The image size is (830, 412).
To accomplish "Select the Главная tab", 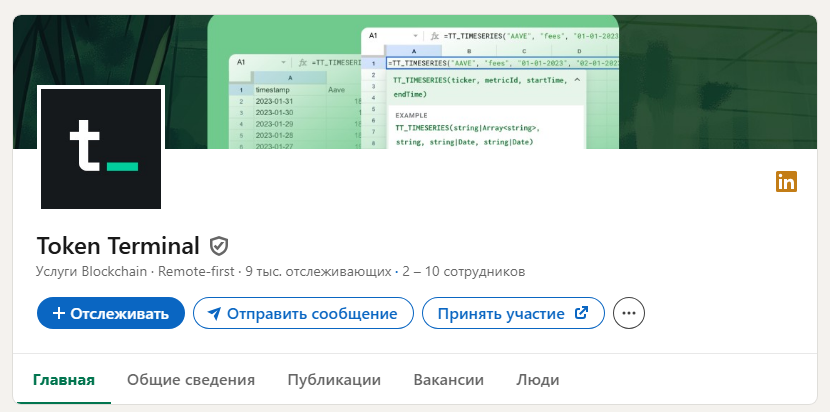I will 64,380.
